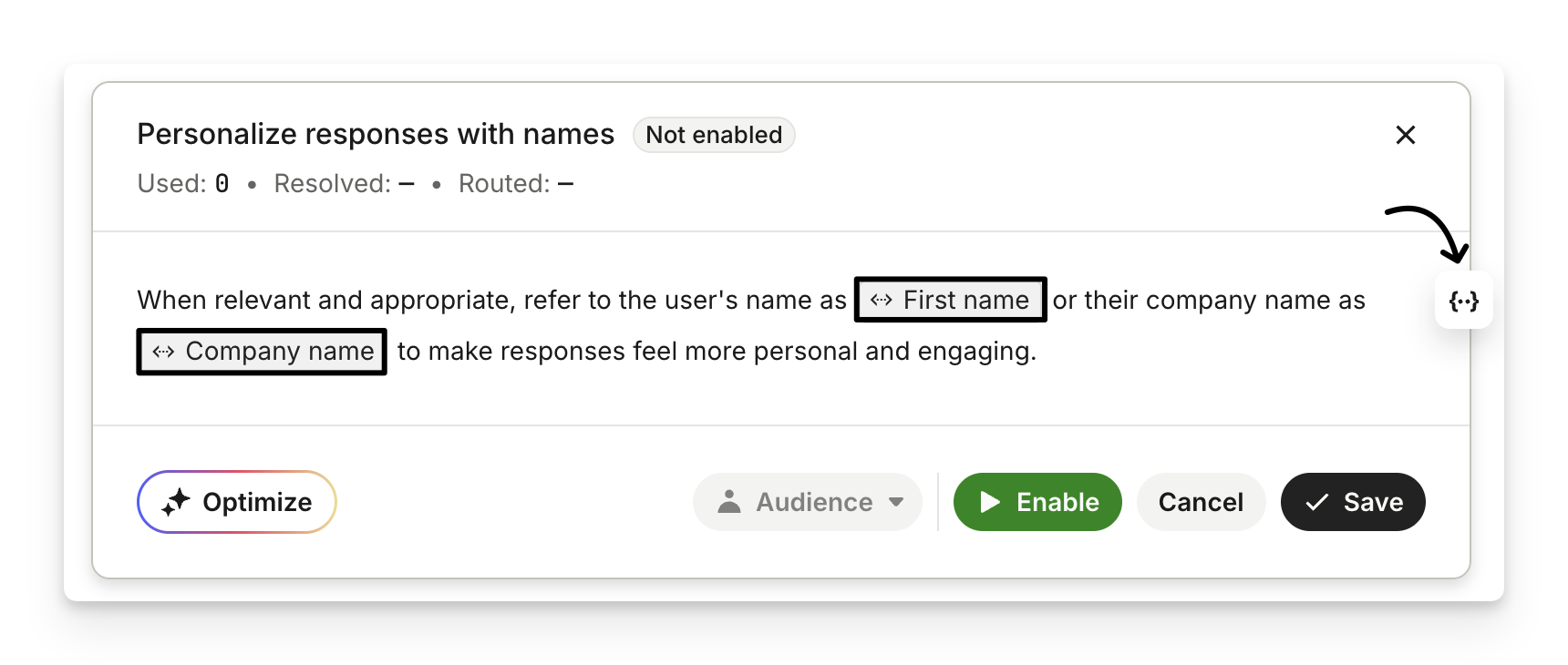Click the person icon in Audience selector
The width and height of the screenshot is (1568, 665).
[x=728, y=502]
